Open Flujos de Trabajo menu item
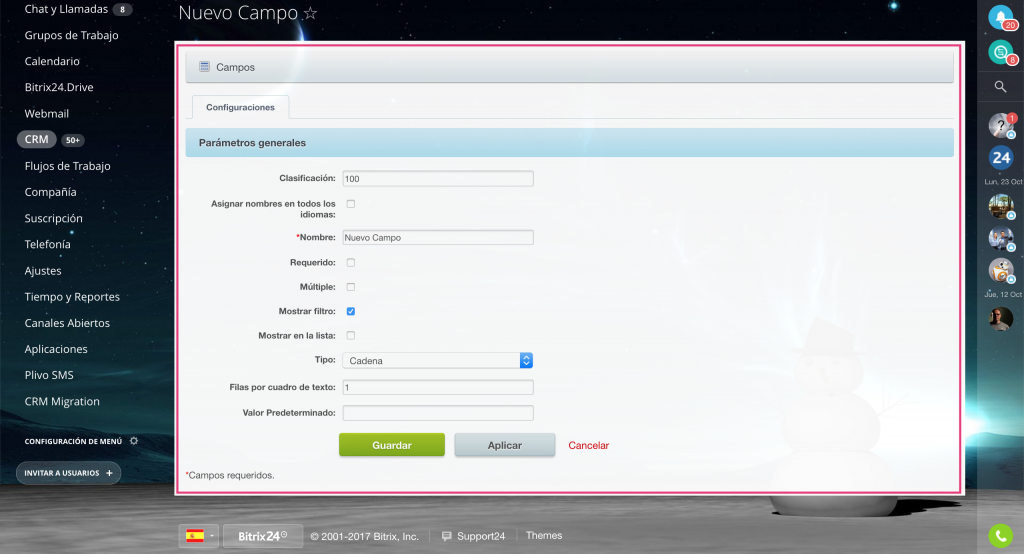Viewport: 1024px width, 554px height. (x=67, y=166)
